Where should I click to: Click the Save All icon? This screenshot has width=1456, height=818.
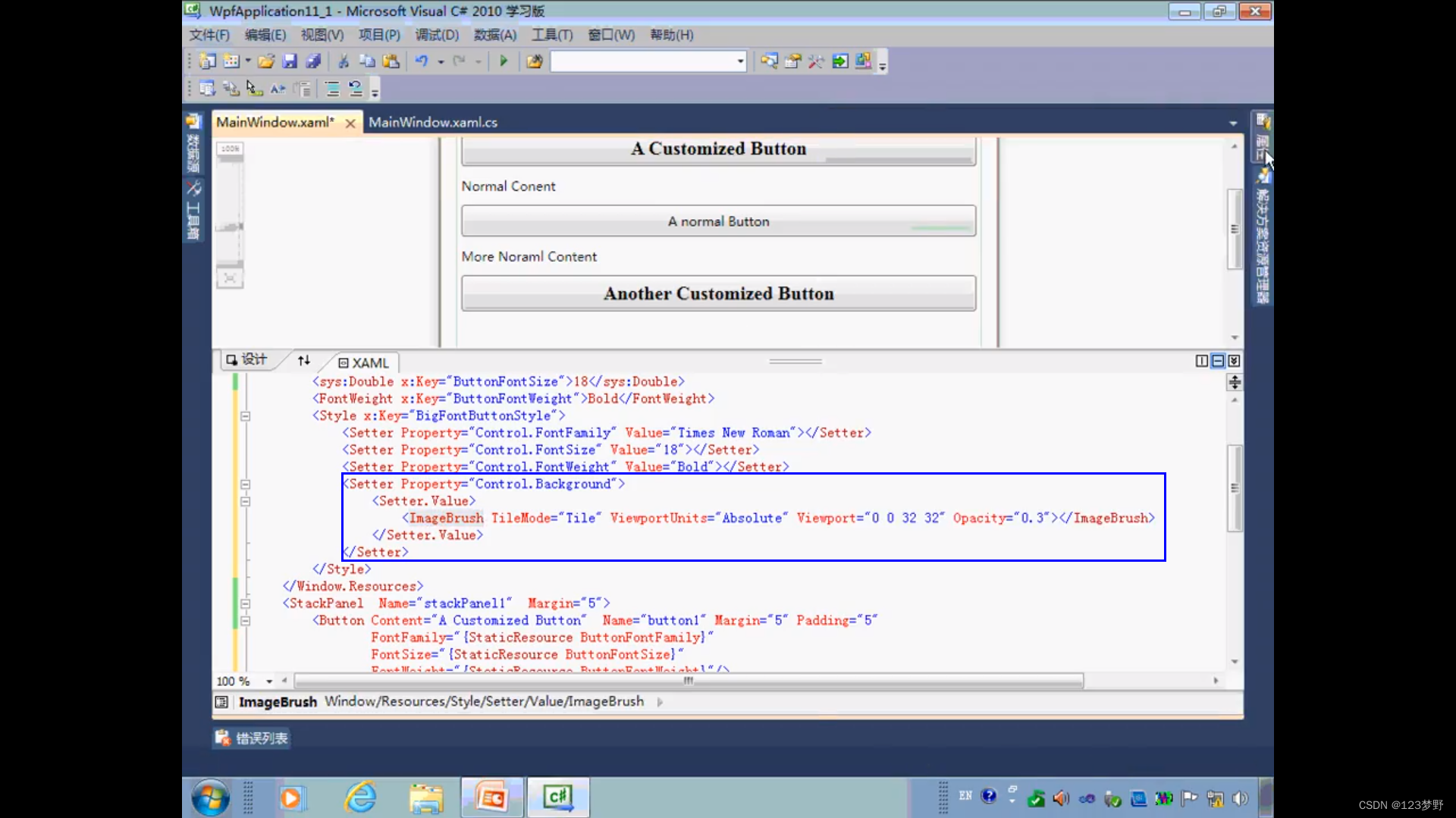(x=313, y=61)
